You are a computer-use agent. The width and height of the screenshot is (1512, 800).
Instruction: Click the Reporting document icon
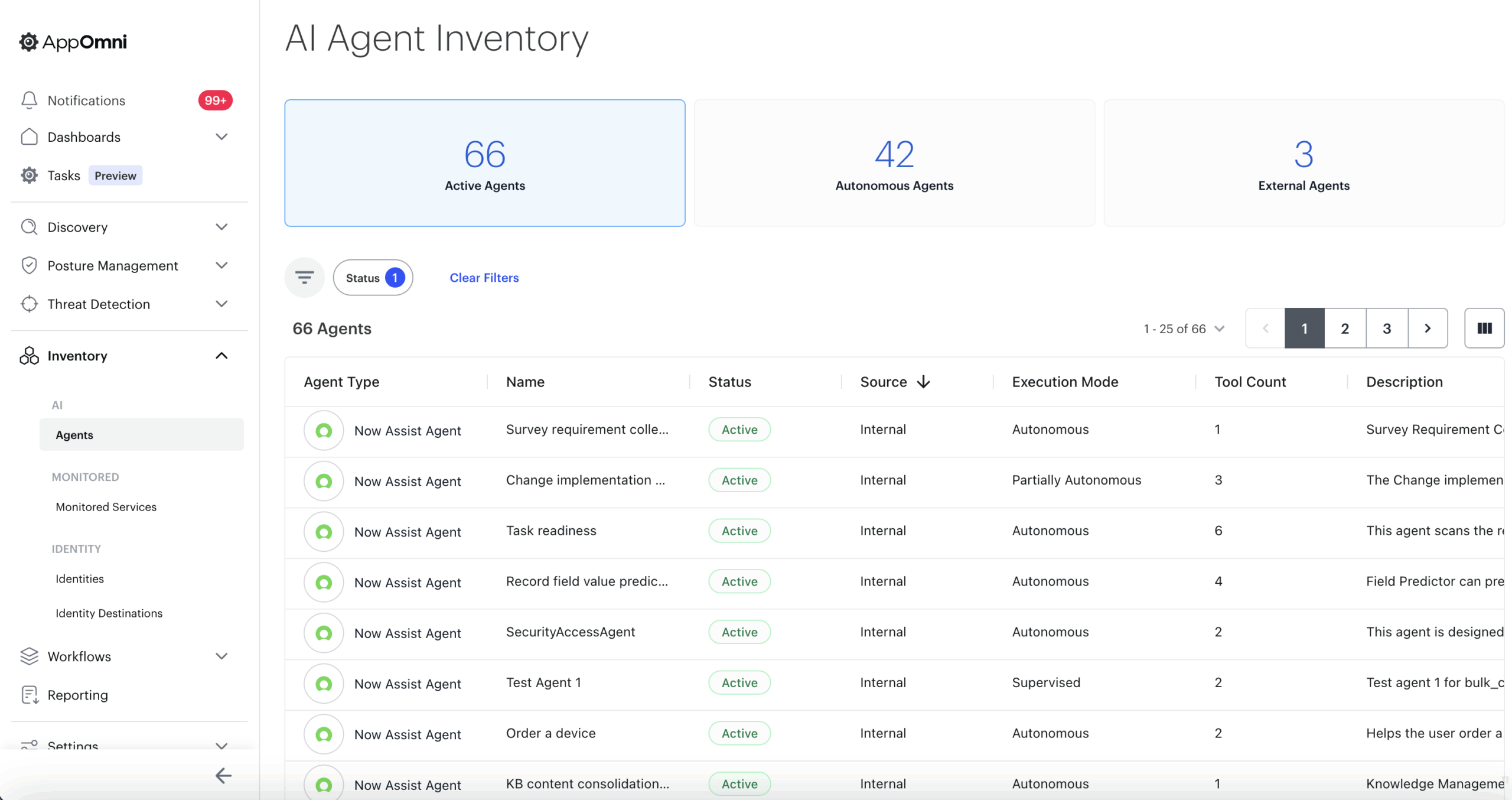29,695
